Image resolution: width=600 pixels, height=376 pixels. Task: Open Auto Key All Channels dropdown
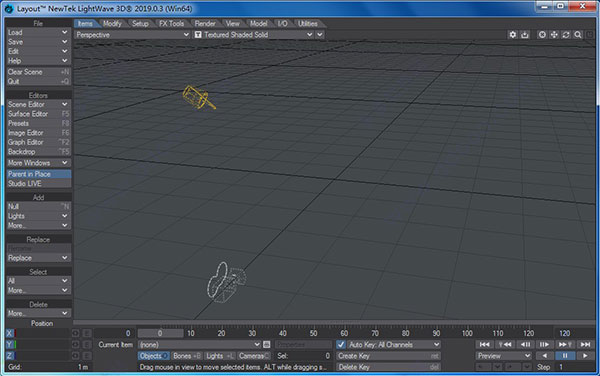coord(394,345)
